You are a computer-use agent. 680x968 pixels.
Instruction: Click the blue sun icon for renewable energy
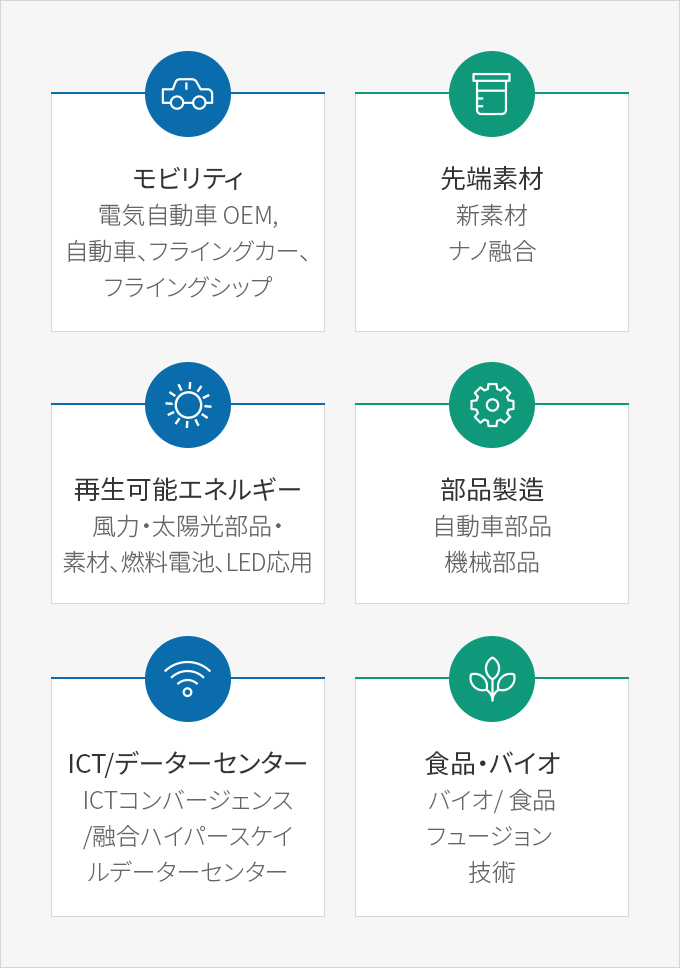coord(188,405)
